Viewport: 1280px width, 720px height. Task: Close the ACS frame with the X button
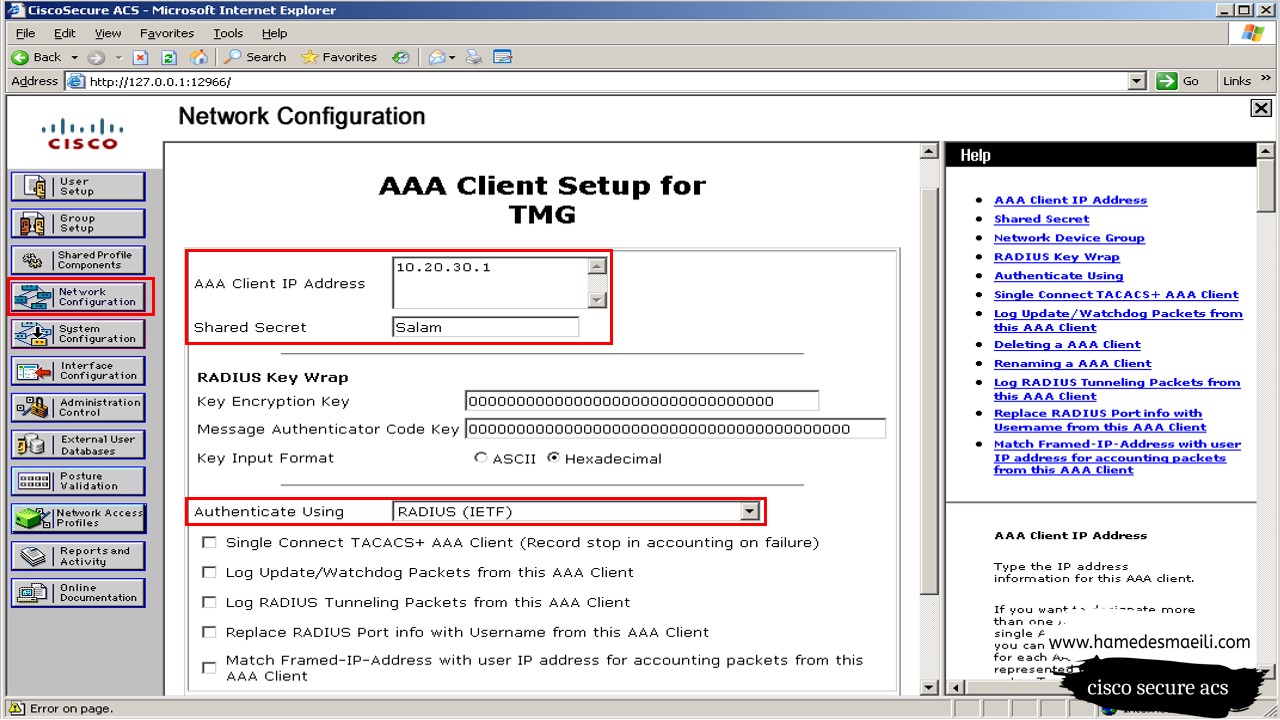pos(1261,108)
